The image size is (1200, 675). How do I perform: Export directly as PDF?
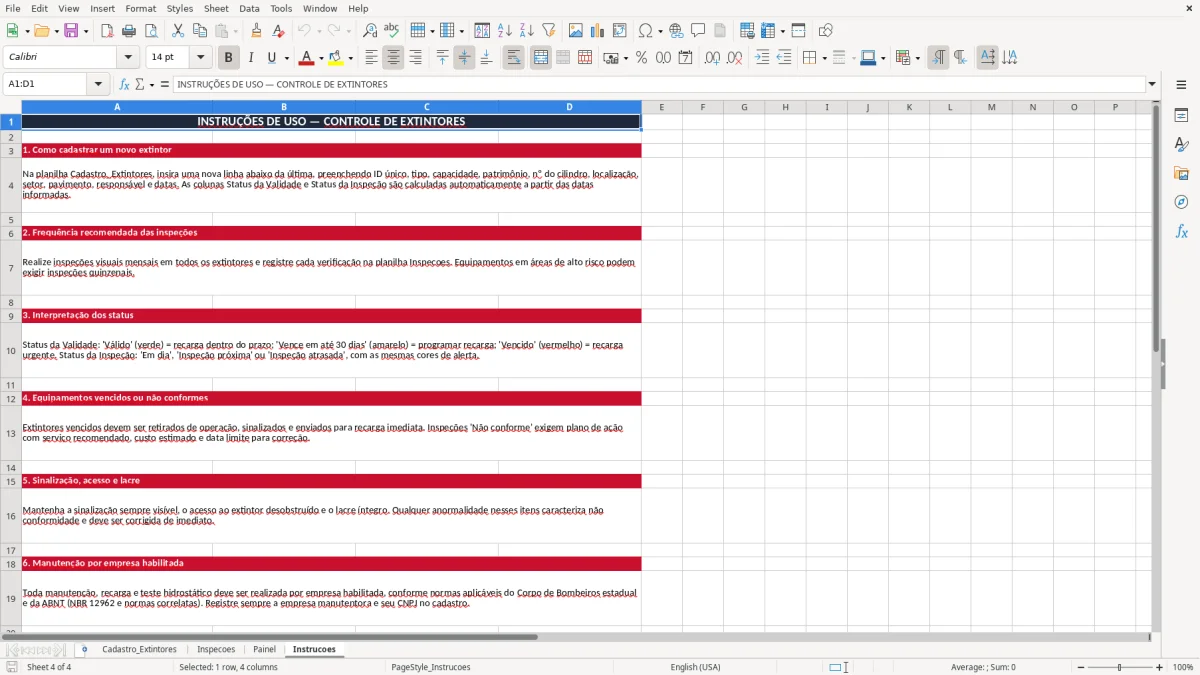point(107,31)
